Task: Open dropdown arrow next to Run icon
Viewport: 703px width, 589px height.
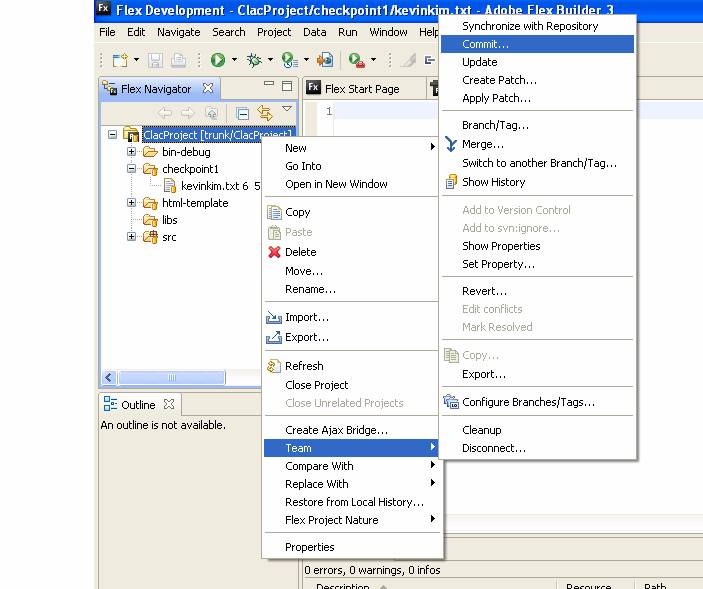Action: (x=234, y=60)
